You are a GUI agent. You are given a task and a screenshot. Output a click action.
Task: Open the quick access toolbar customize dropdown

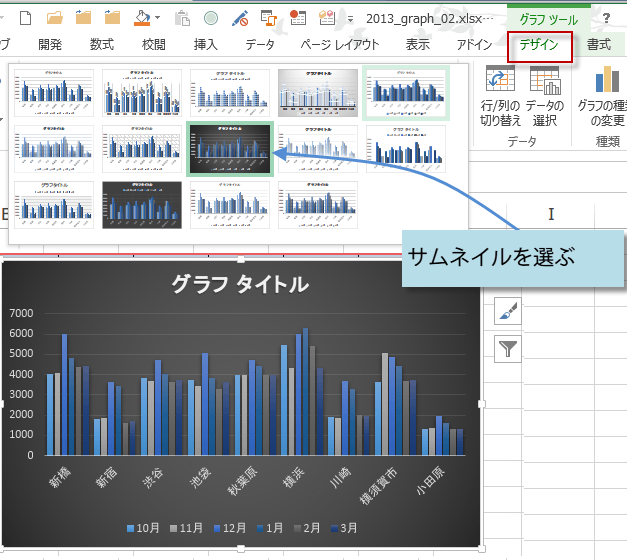(x=352, y=19)
